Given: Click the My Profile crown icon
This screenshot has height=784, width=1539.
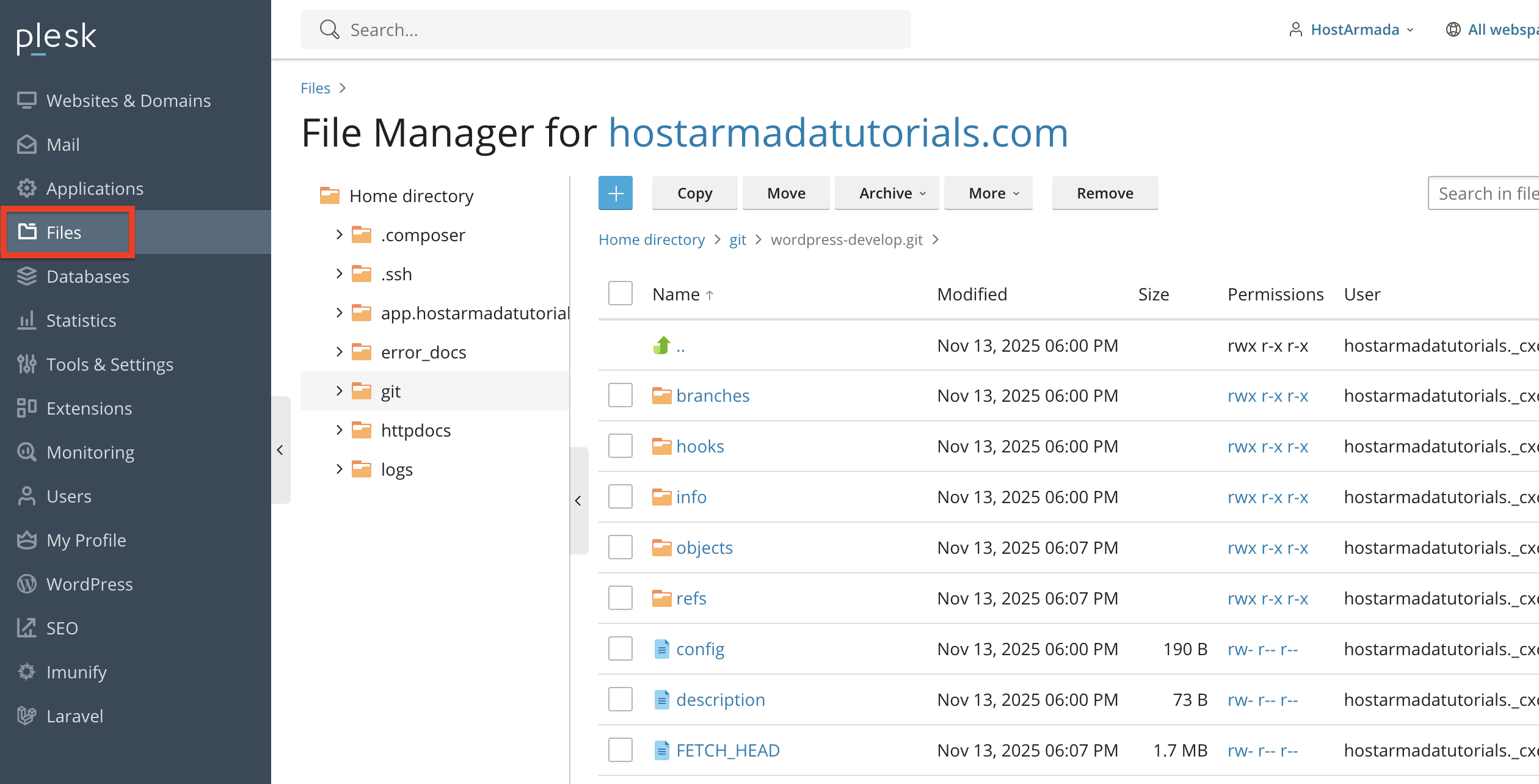Looking at the screenshot, I should tap(27, 540).
